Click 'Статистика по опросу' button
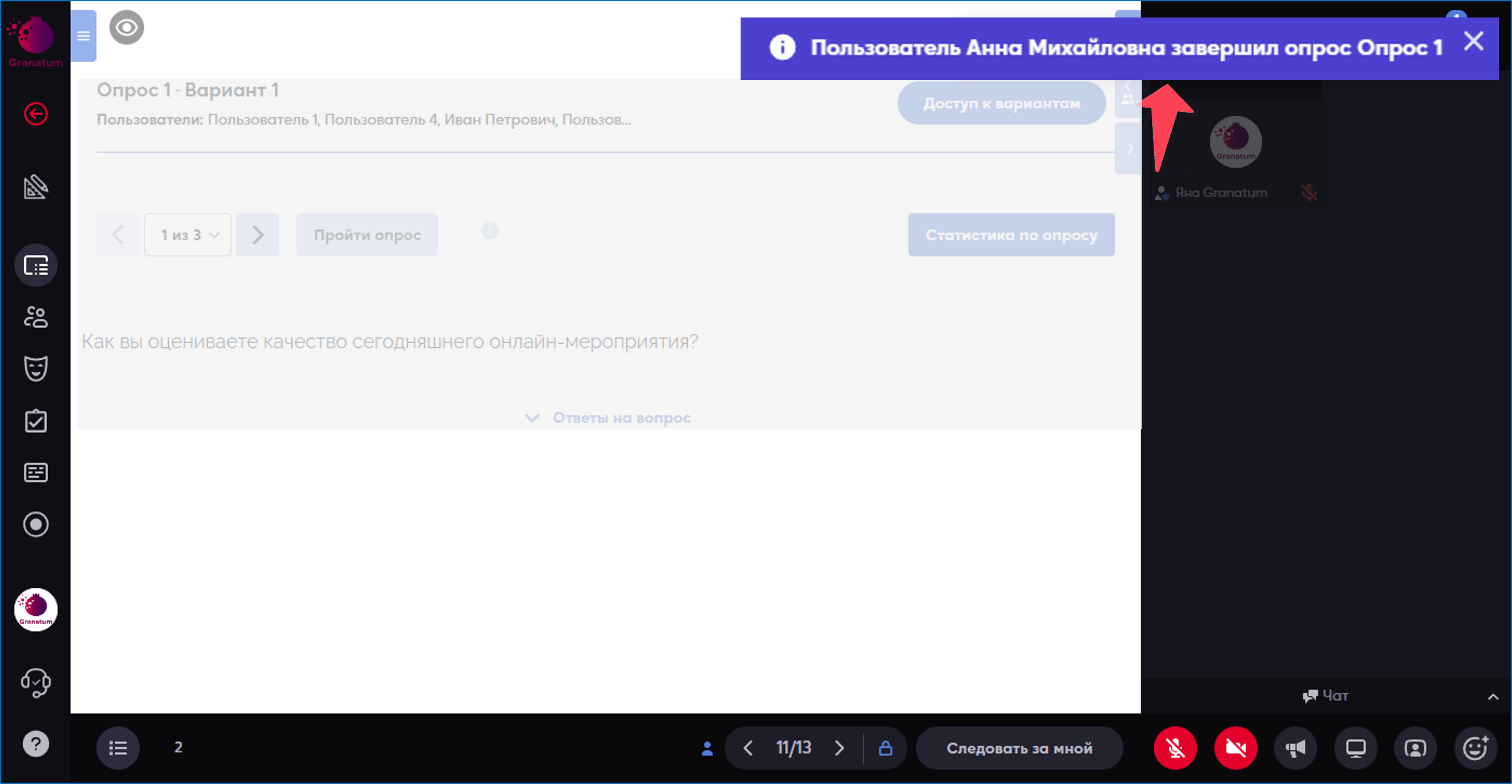The image size is (1512, 784). pos(1011,234)
